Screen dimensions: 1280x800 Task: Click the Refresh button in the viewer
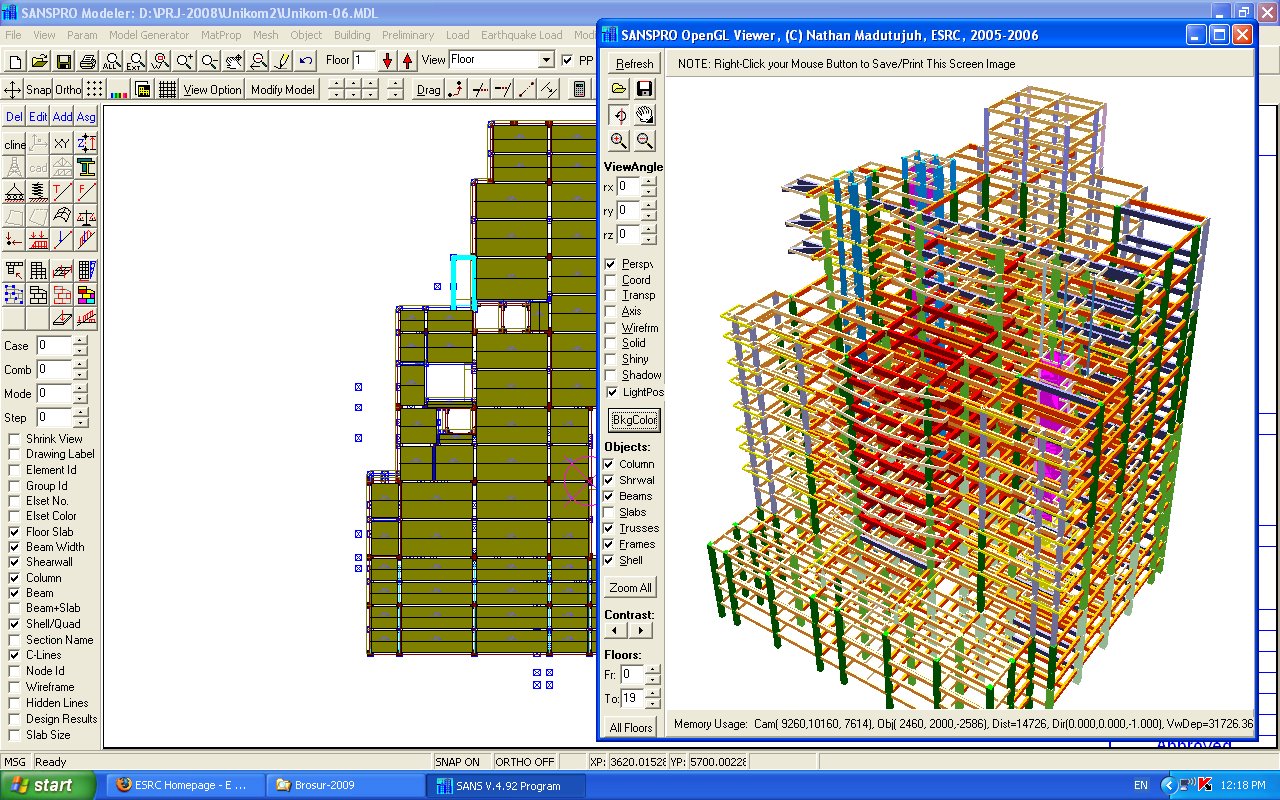[634, 63]
